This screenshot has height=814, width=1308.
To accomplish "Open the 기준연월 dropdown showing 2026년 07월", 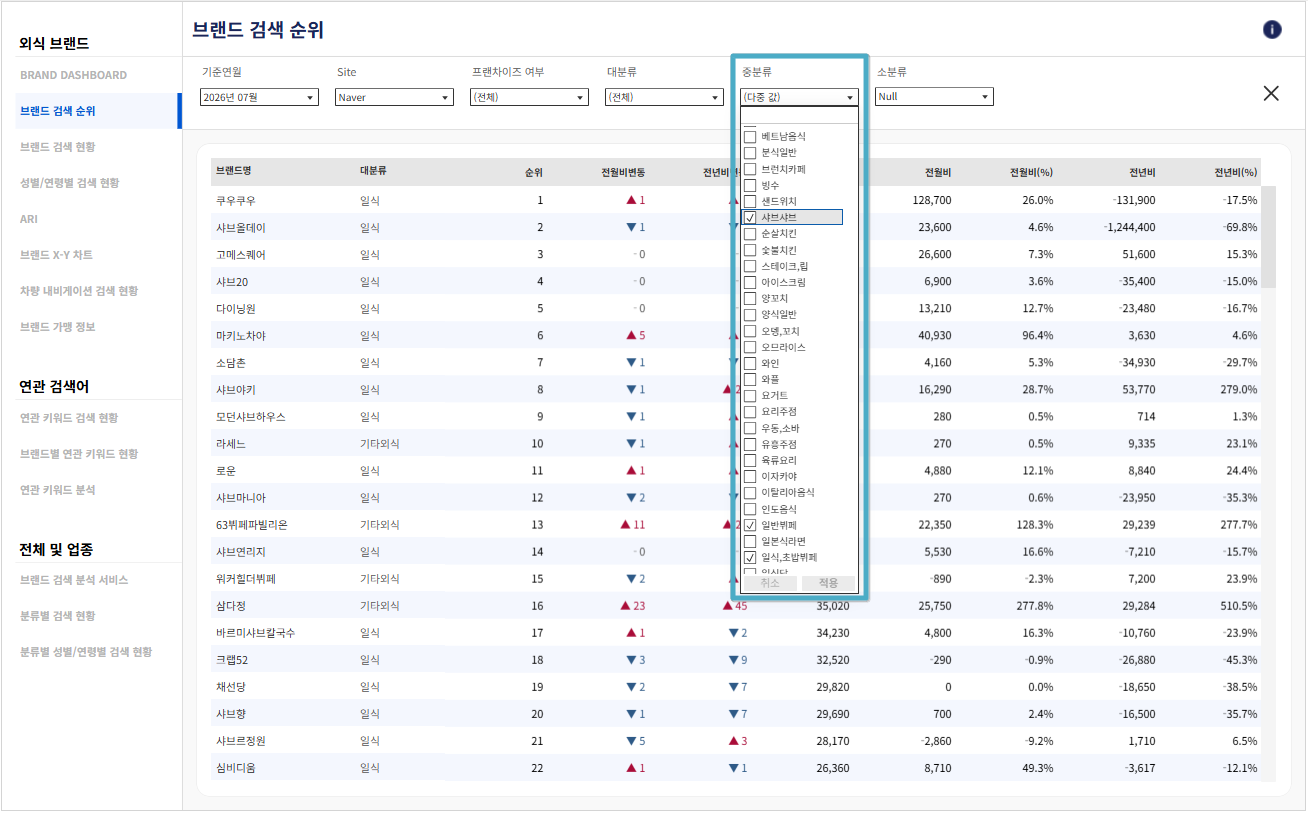I will (259, 97).
